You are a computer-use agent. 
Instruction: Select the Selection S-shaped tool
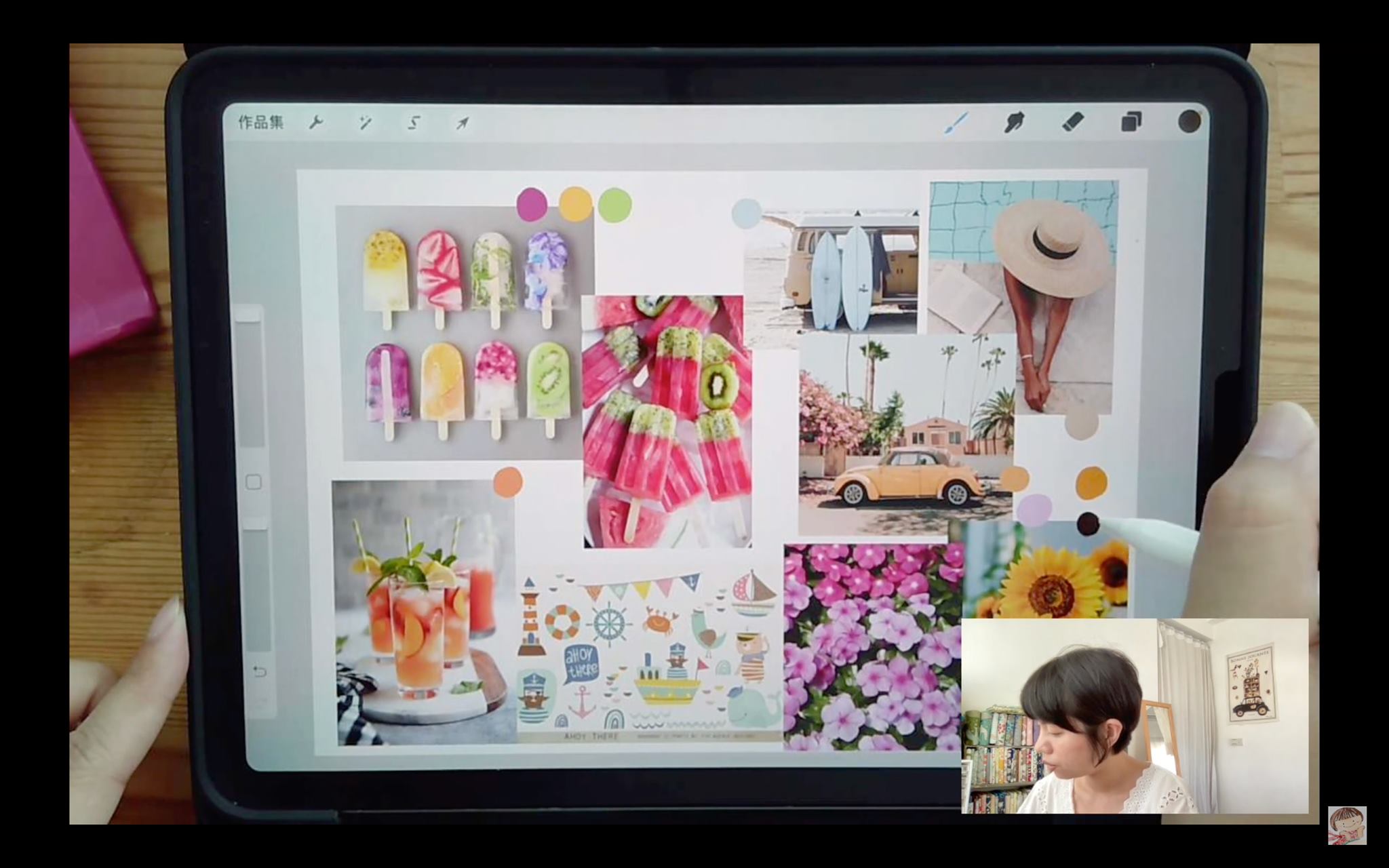(414, 123)
